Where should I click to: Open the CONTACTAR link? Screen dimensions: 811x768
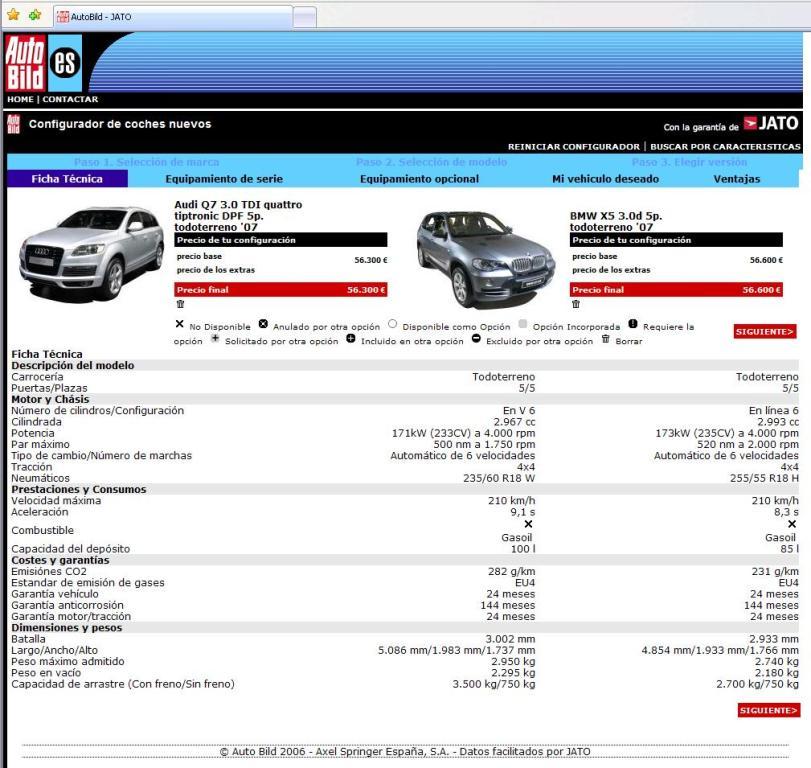coord(70,99)
